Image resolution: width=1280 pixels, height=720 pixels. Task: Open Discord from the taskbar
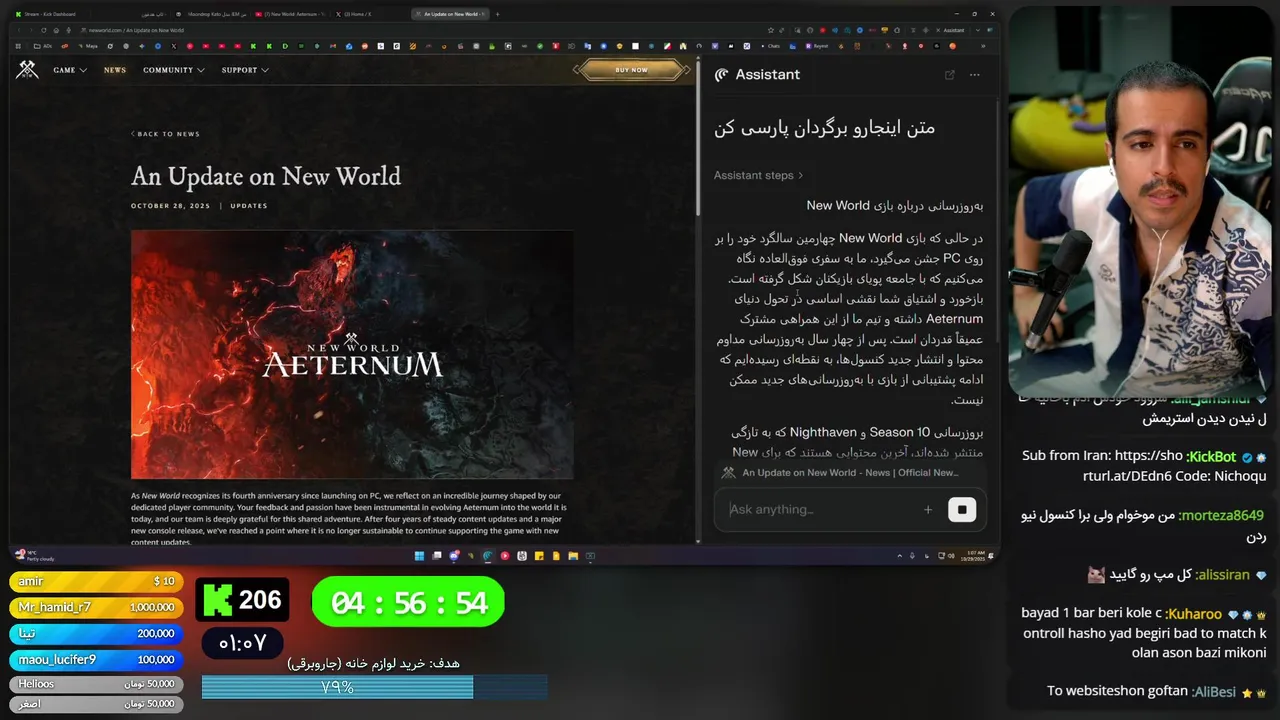click(454, 556)
